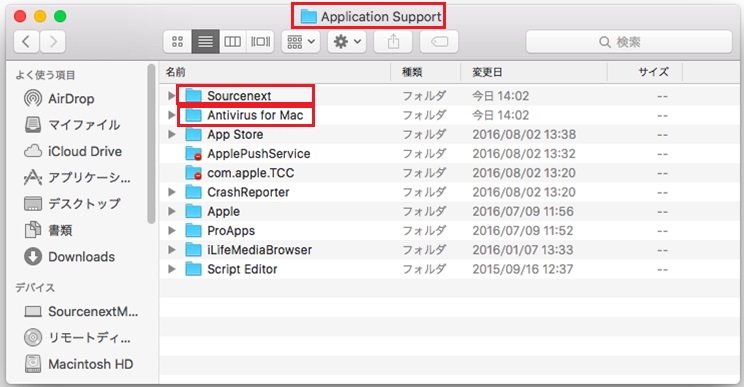Screen dimensions: 744x387
Task: Expand the ProApps folder triangle
Action: click(171, 230)
